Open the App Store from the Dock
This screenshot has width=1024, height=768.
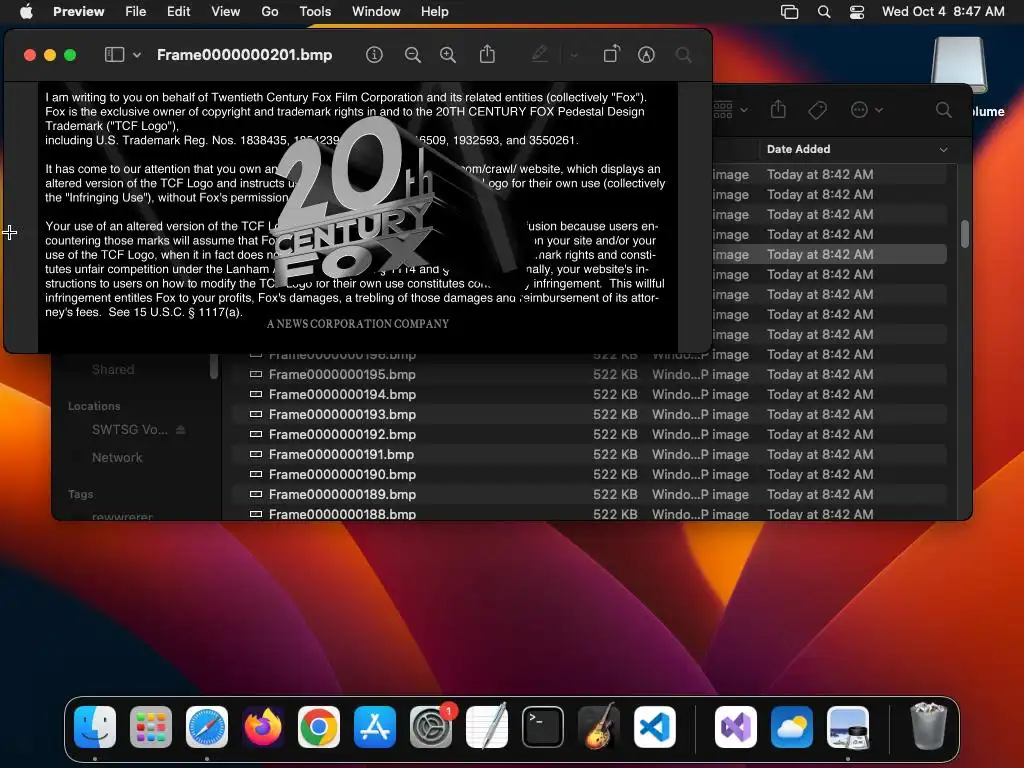click(375, 727)
